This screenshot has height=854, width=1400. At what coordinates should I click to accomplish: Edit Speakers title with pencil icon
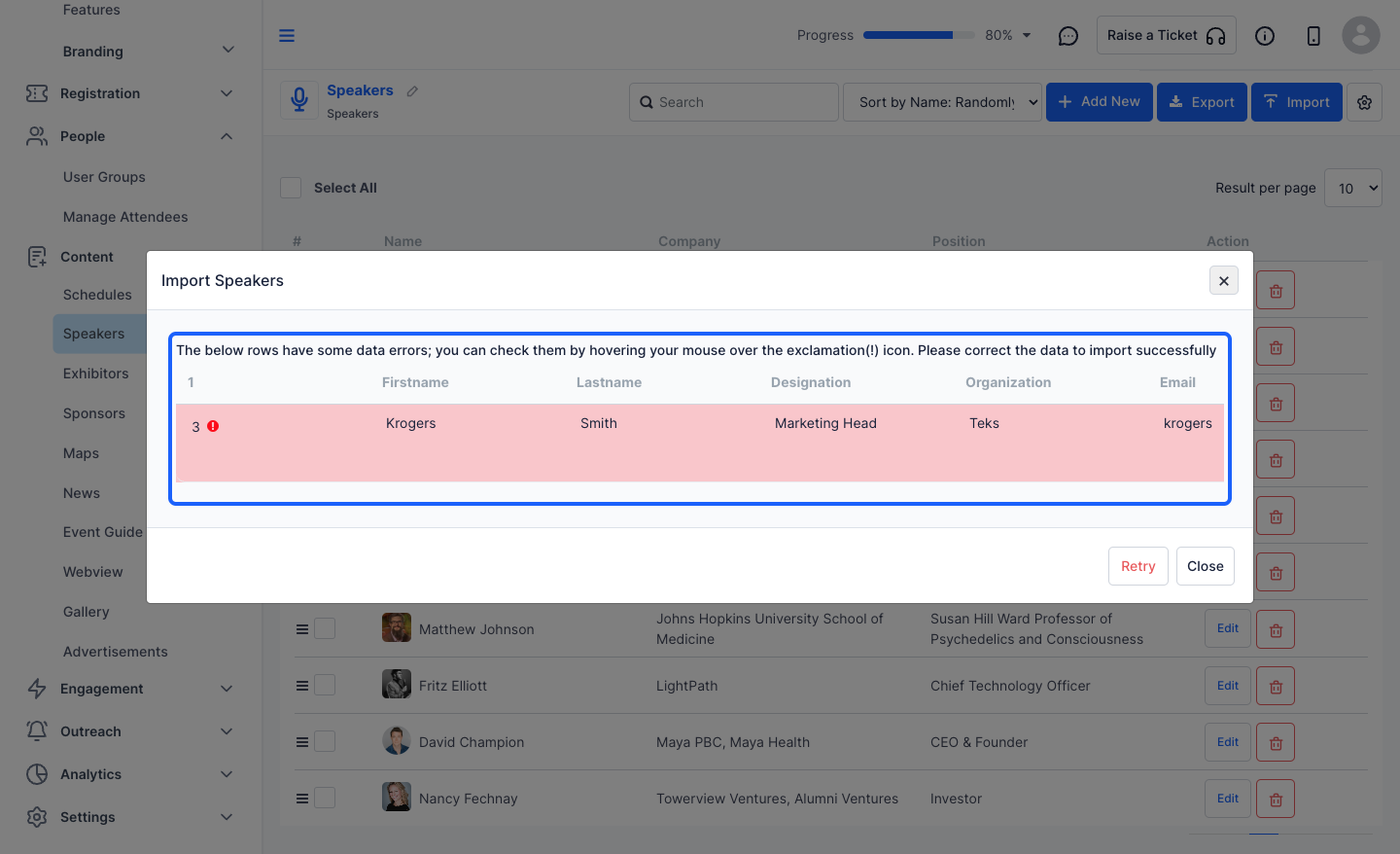[412, 90]
